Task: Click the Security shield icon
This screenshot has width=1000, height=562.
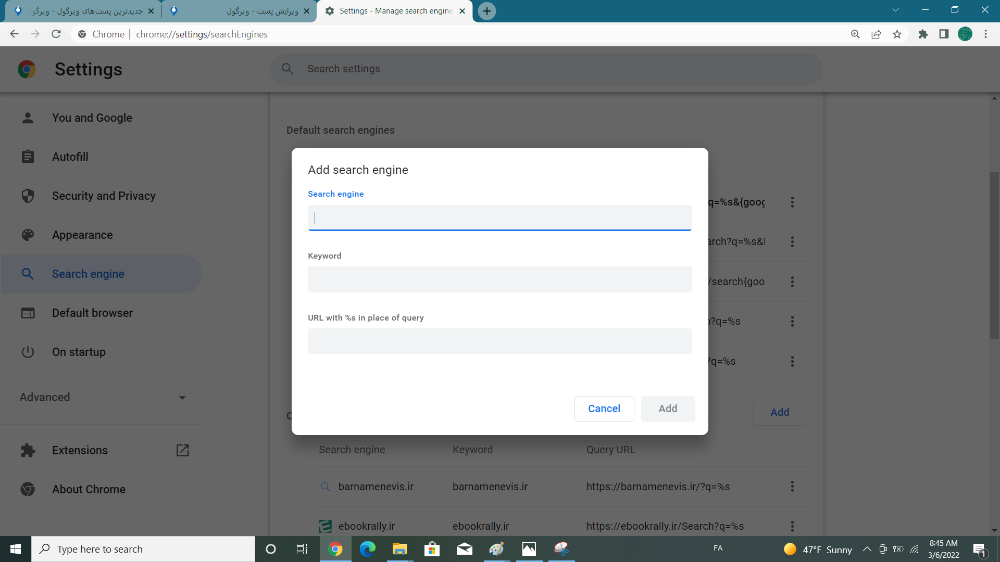Action: (27, 196)
